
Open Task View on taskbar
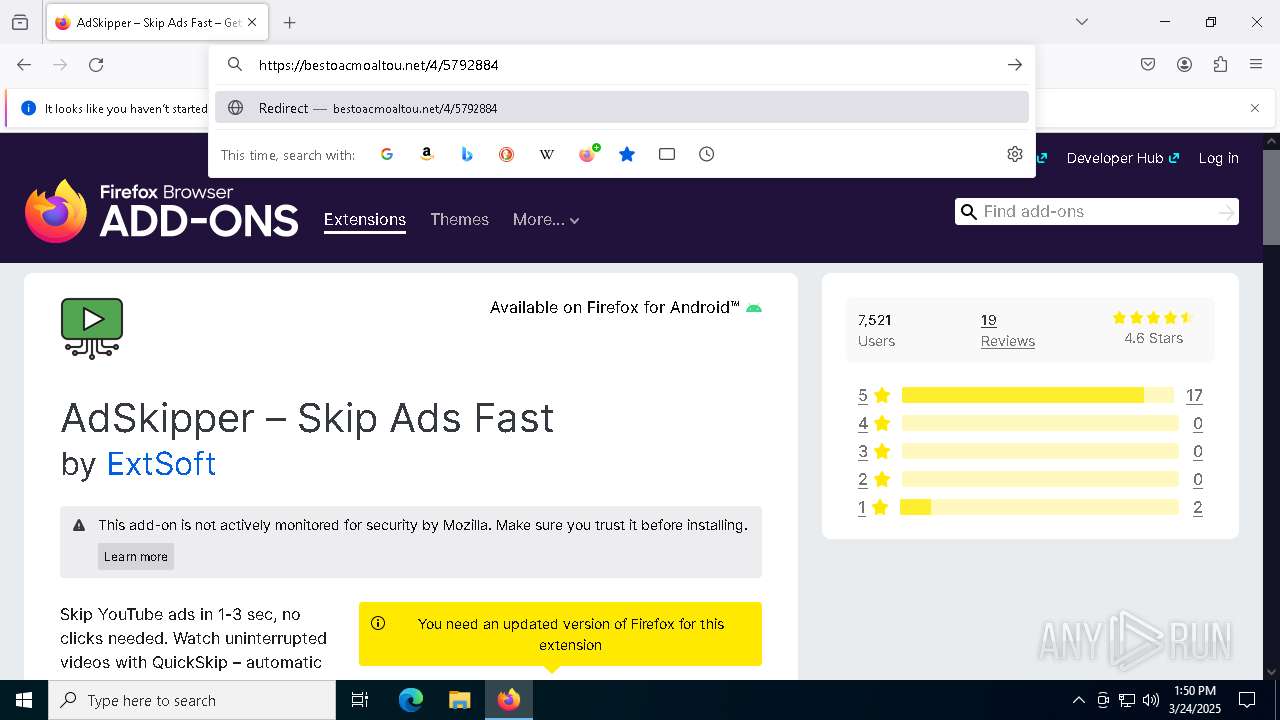pos(360,700)
